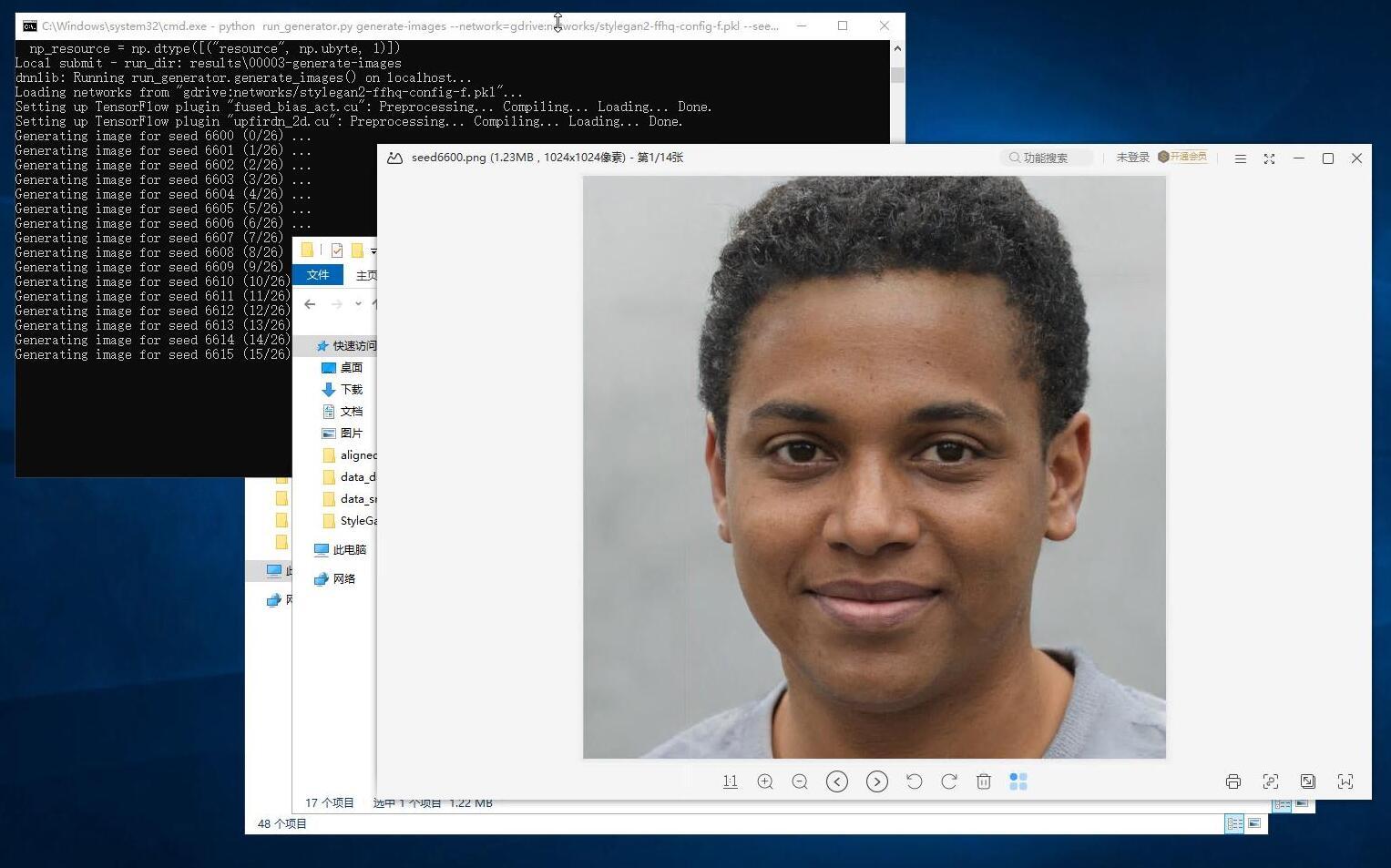Delete the current image with trash icon
This screenshot has height=868, width=1391.
click(x=984, y=781)
